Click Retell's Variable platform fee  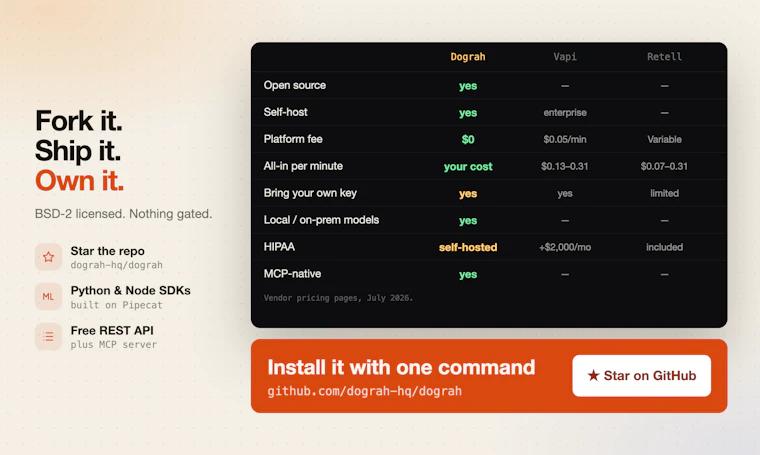point(664,140)
